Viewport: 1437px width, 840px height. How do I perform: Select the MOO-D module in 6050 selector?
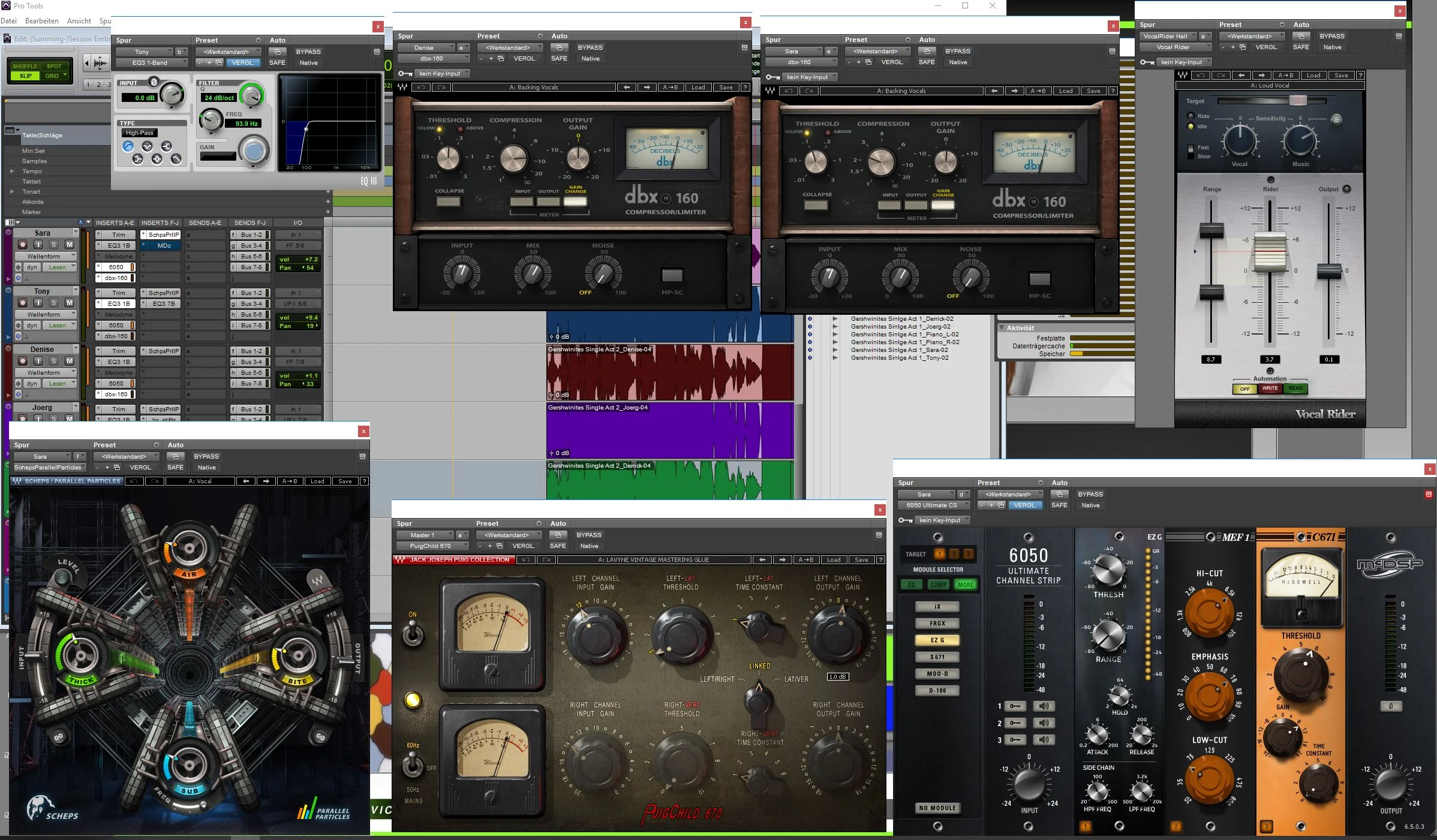[937, 674]
